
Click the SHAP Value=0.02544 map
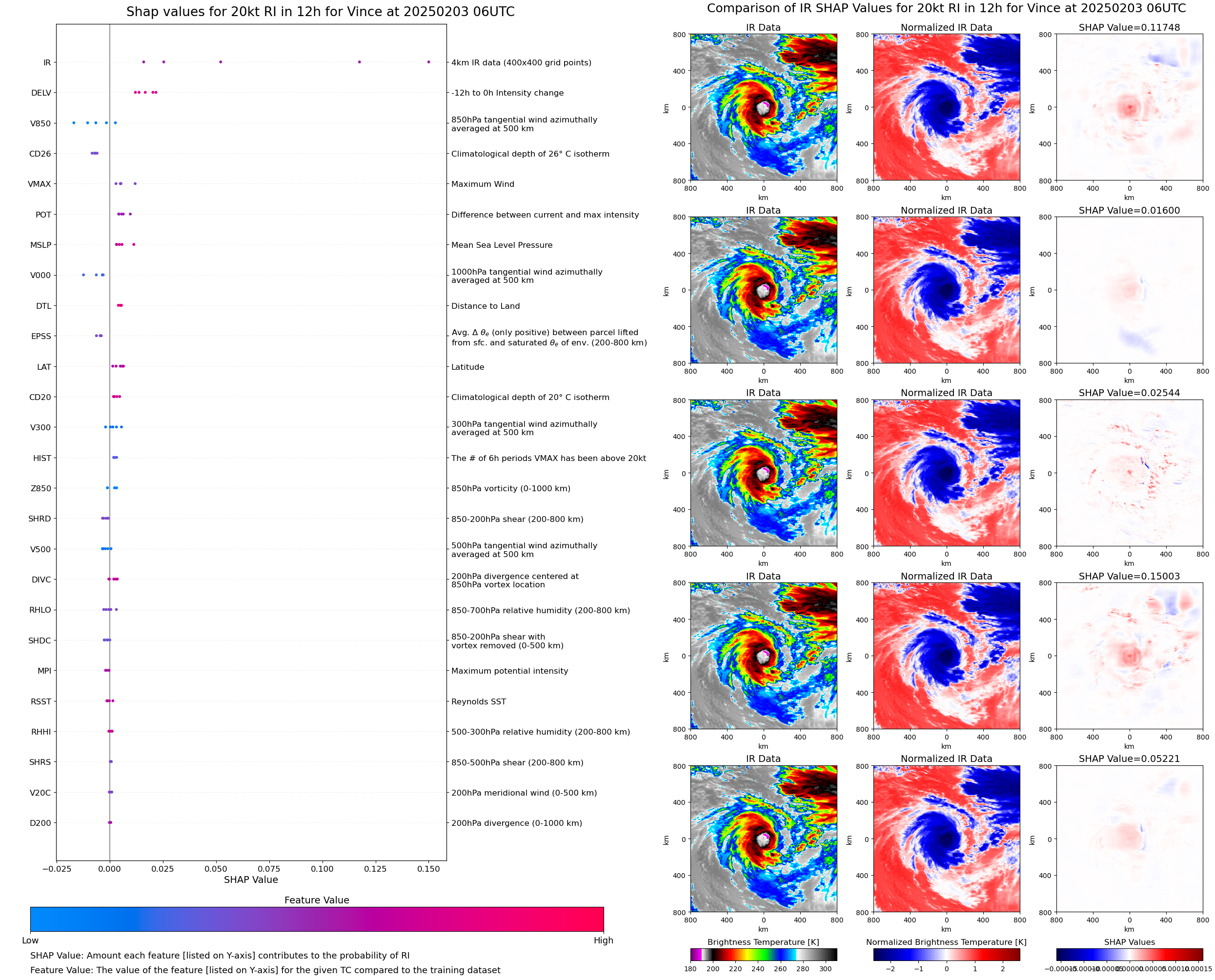click(x=1129, y=473)
